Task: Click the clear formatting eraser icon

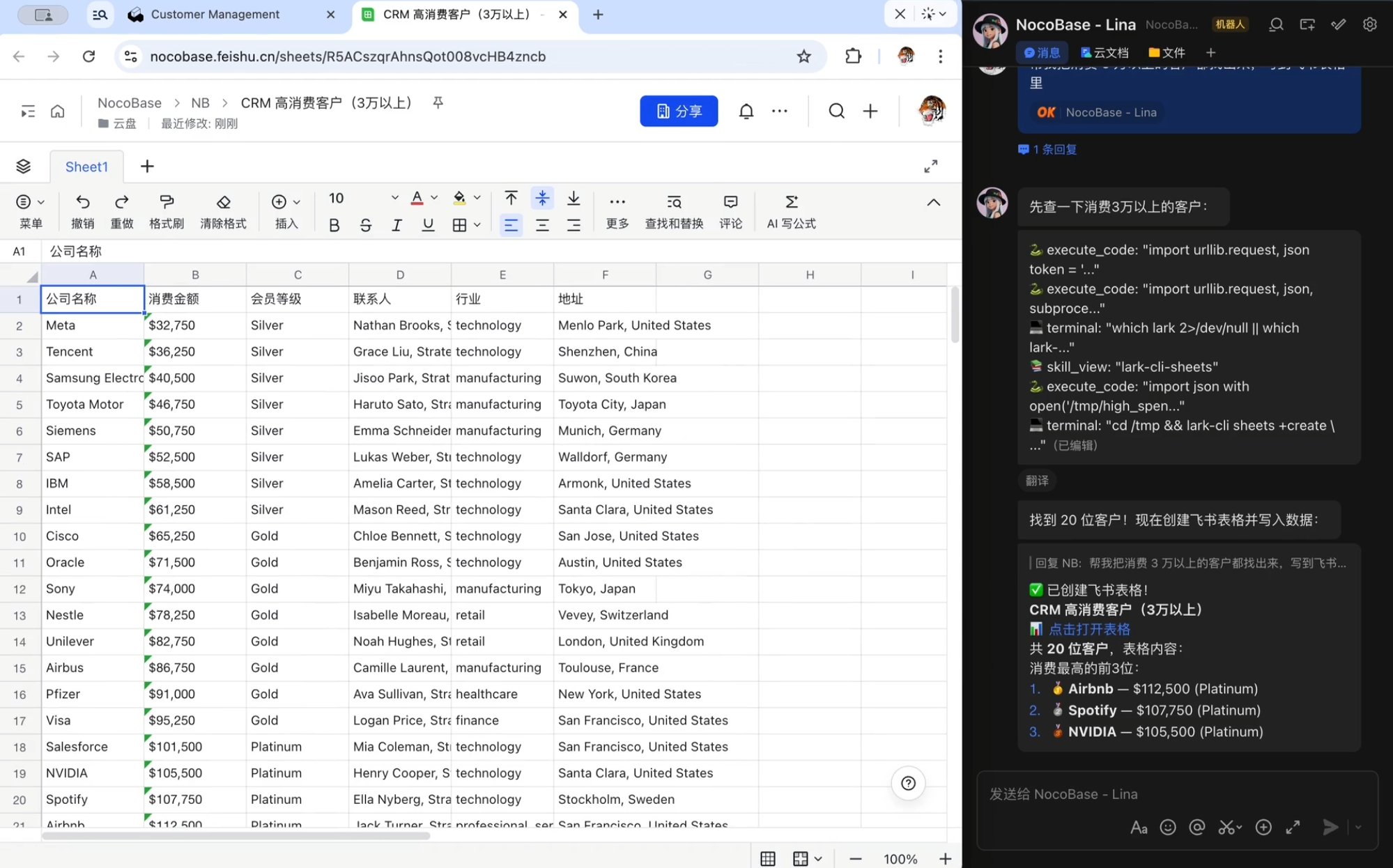Action: 223,202
